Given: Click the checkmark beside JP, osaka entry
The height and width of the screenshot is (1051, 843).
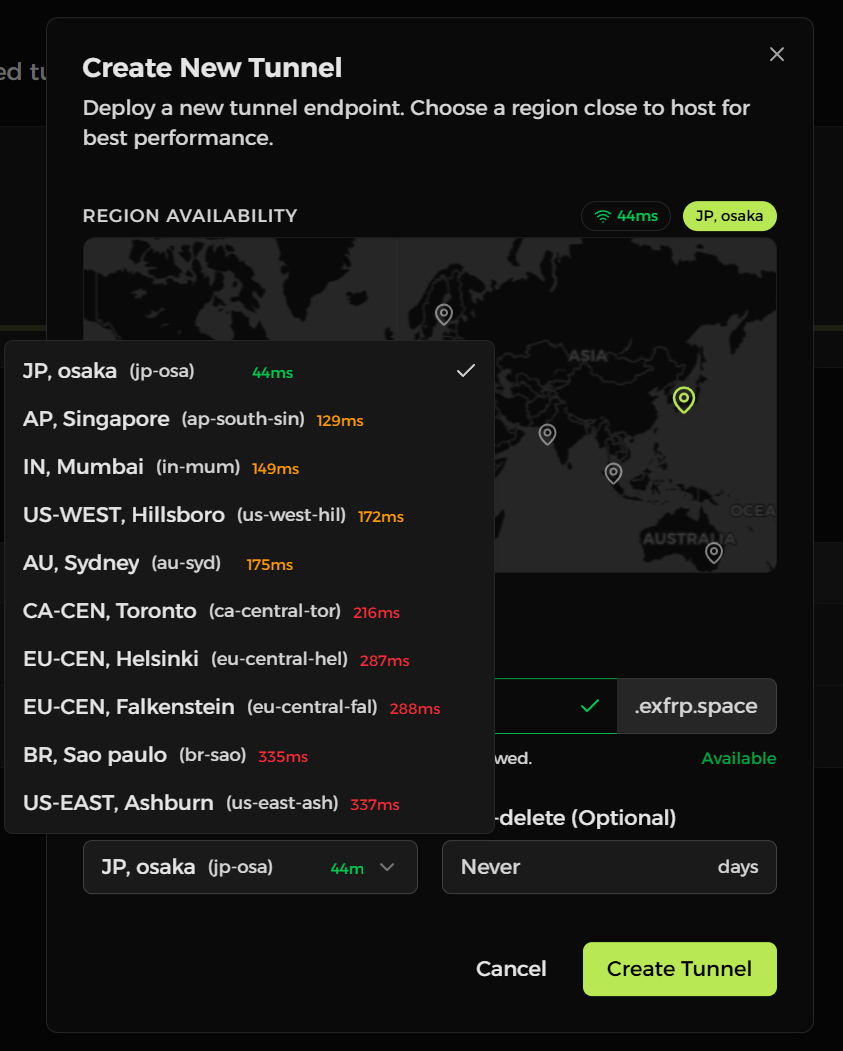Looking at the screenshot, I should point(465,370).
